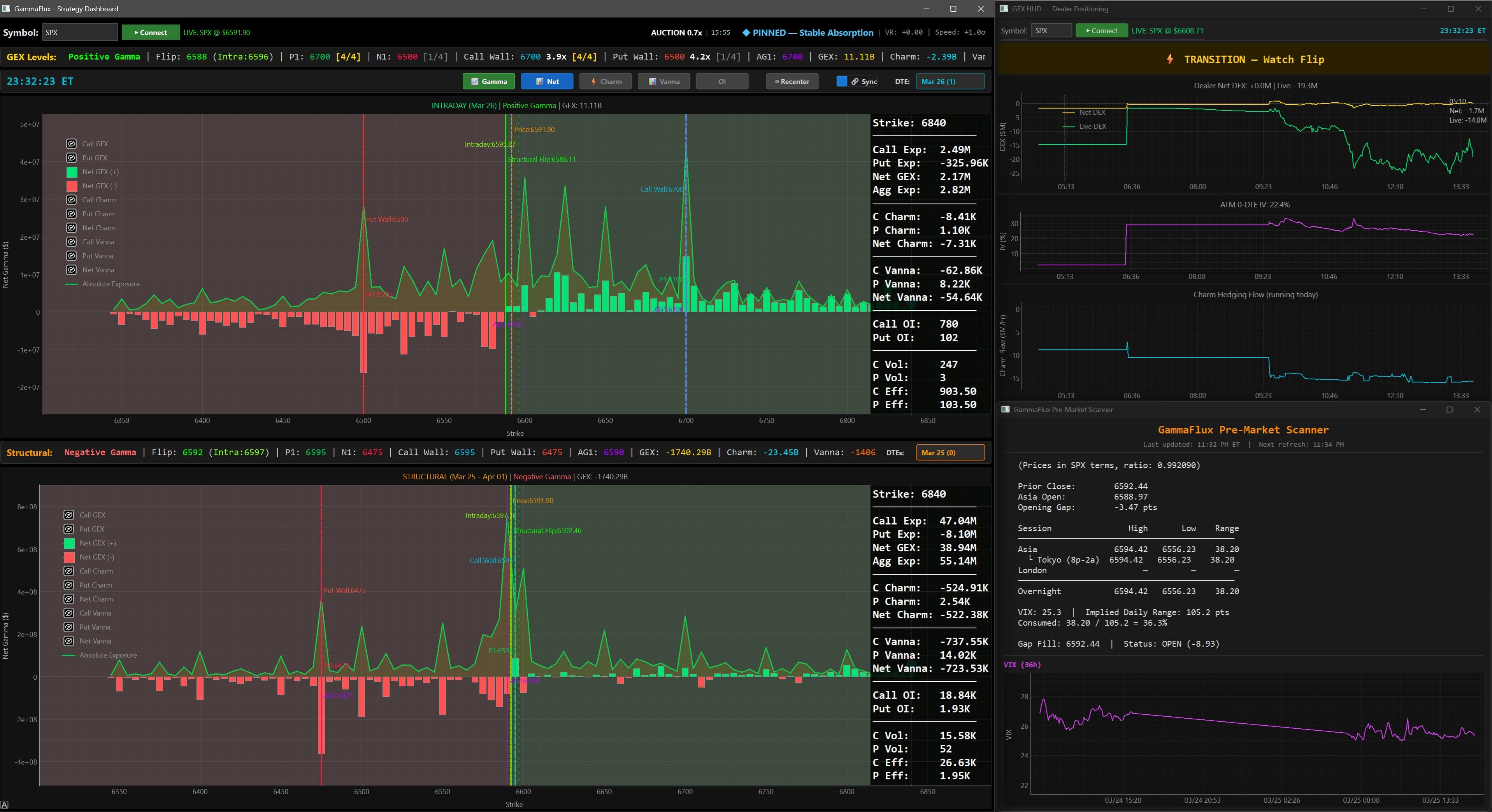This screenshot has width=1492, height=812.
Task: Switch to the OI view
Action: coord(721,81)
